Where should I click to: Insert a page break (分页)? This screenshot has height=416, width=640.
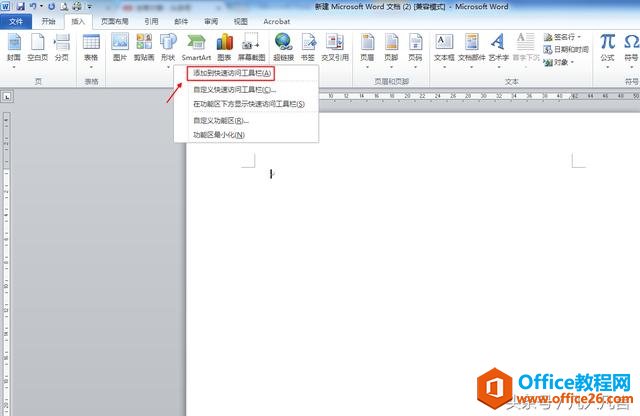point(62,47)
